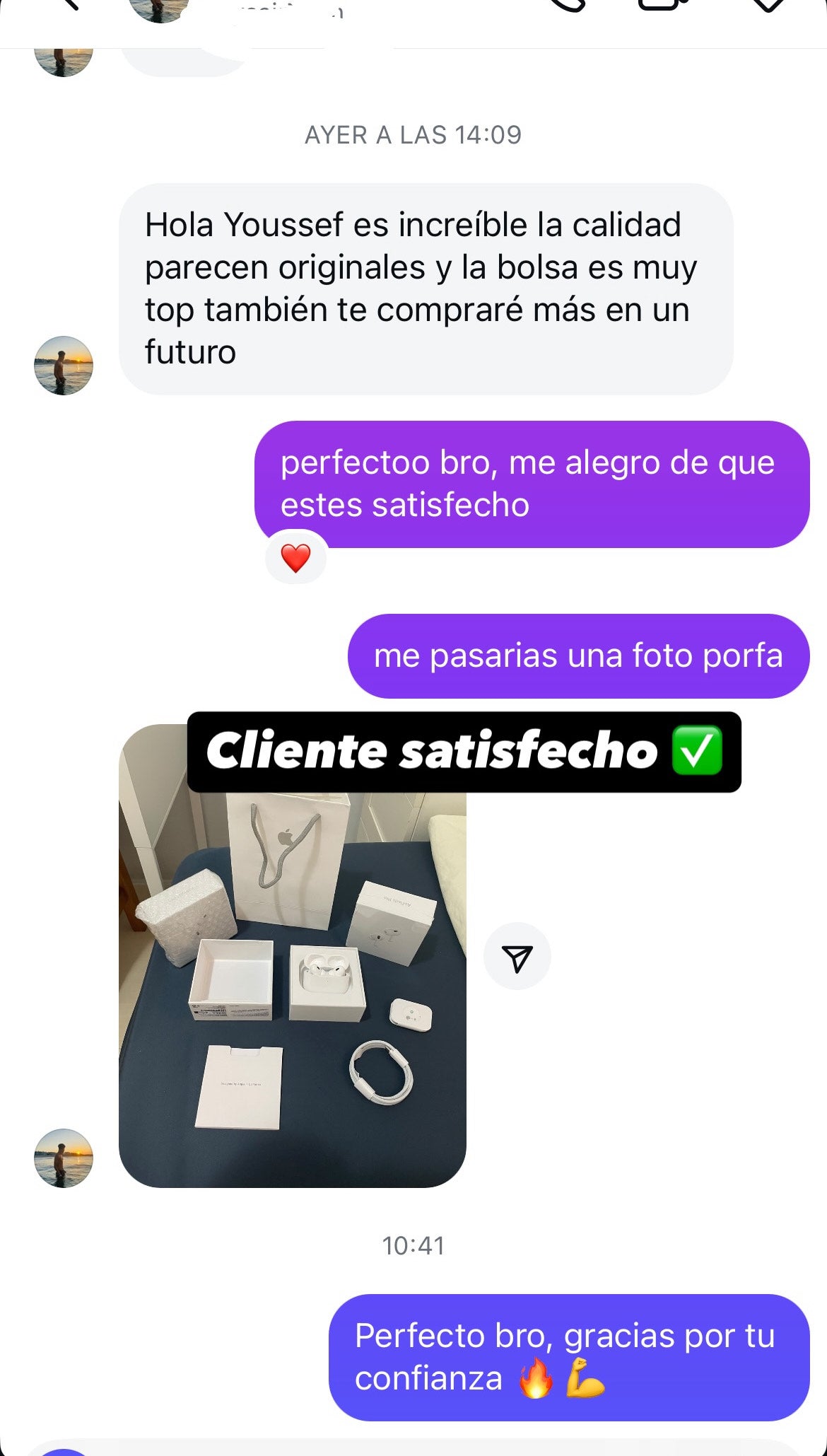Tap the 'Cliente satisfecho' black label
Image resolution: width=827 pixels, height=1456 pixels.
pyautogui.click(x=464, y=751)
